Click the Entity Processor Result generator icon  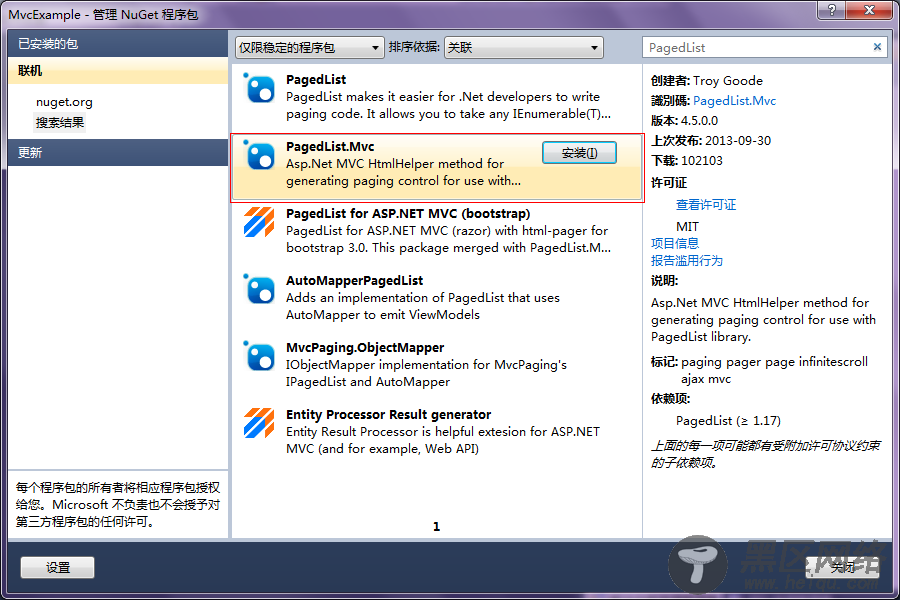(259, 423)
